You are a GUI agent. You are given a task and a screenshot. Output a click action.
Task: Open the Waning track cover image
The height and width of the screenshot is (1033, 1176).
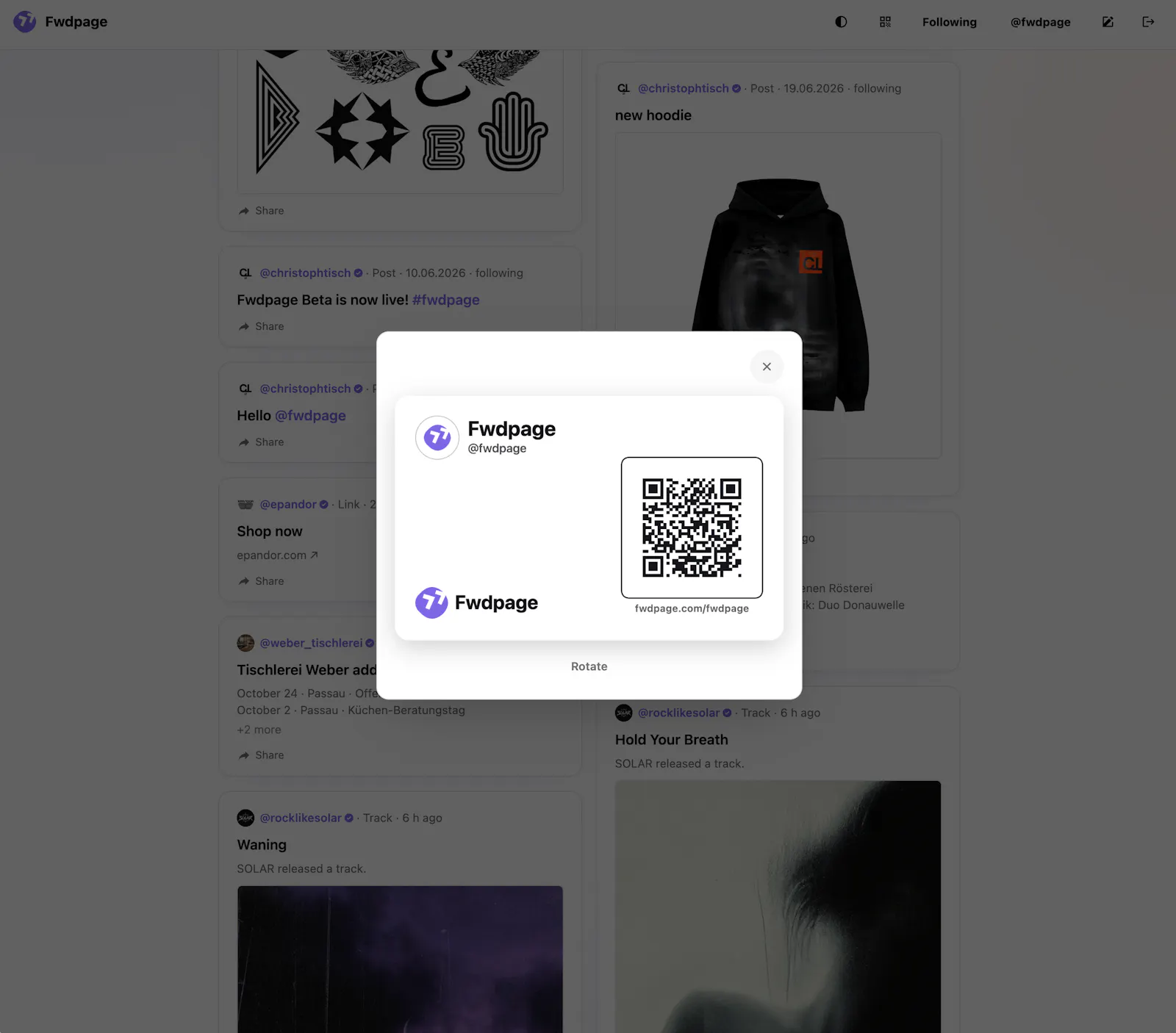(400, 960)
